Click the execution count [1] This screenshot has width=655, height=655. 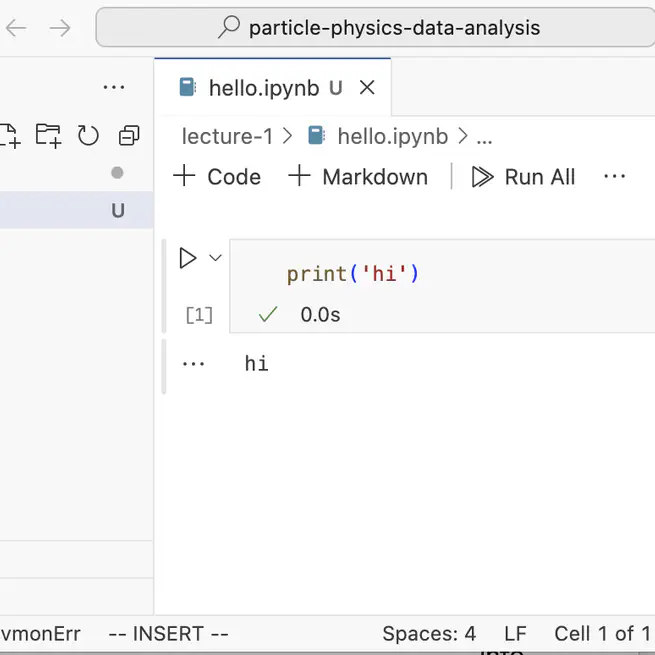(199, 315)
